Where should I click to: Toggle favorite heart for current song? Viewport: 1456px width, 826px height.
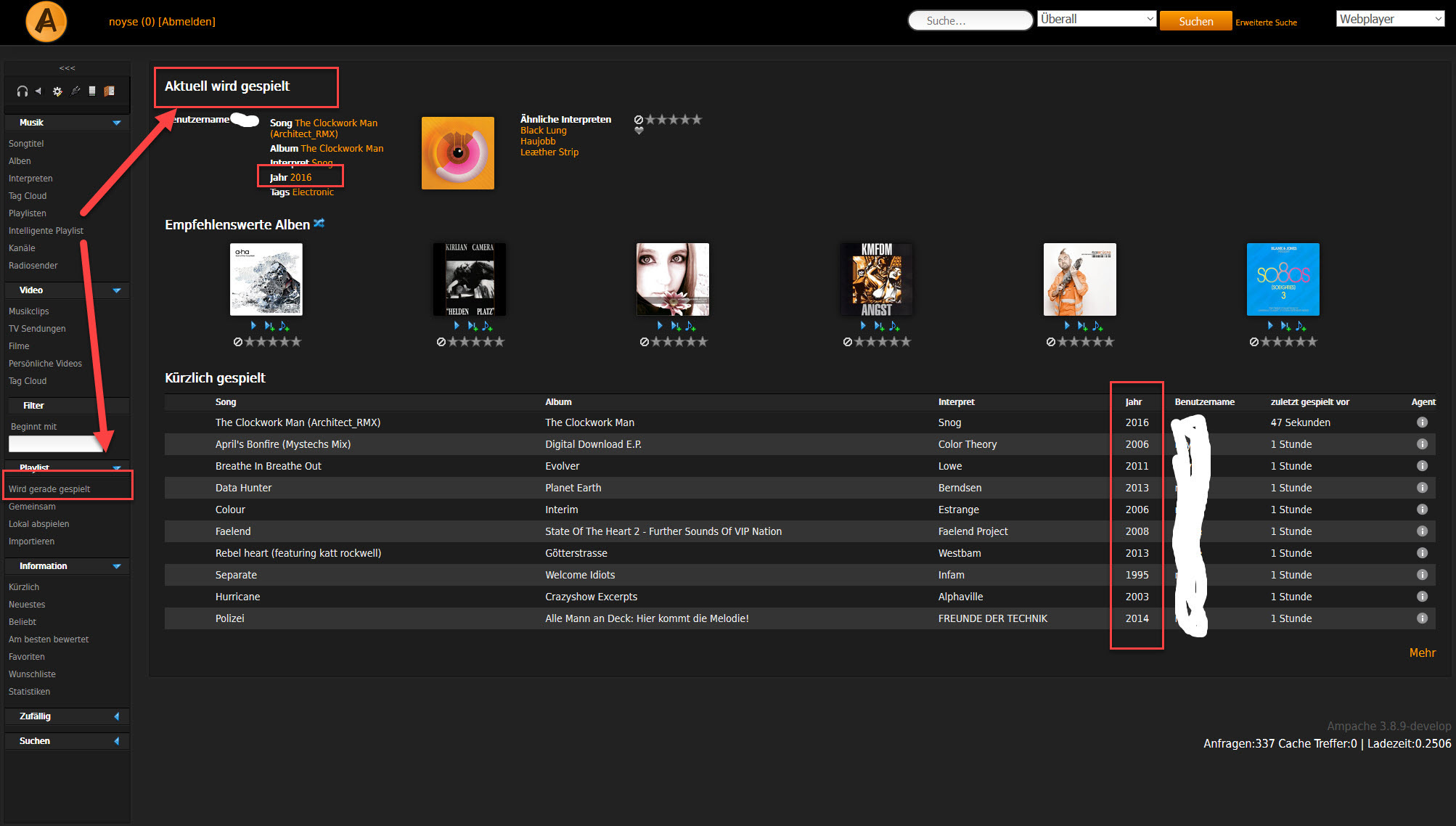click(639, 131)
